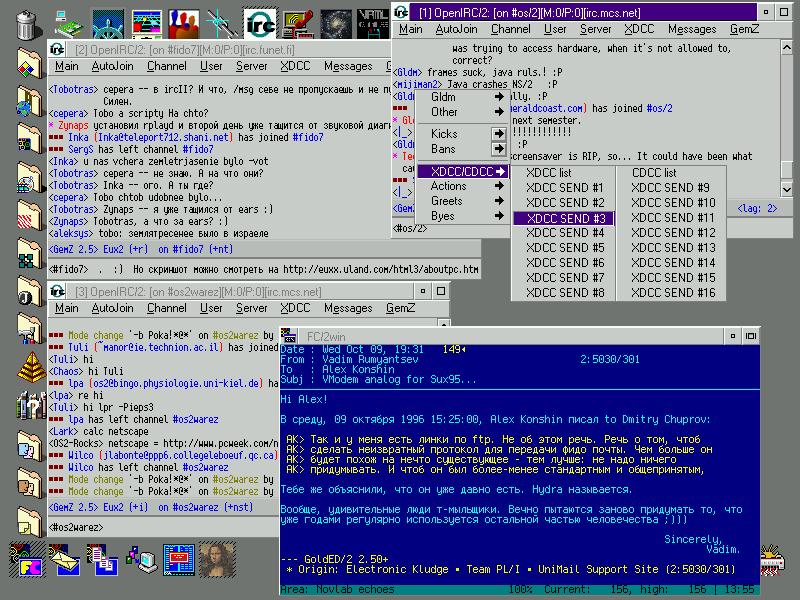800x600 pixels.
Task: Open the computer with colored cubes icon
Action: coord(141,560)
